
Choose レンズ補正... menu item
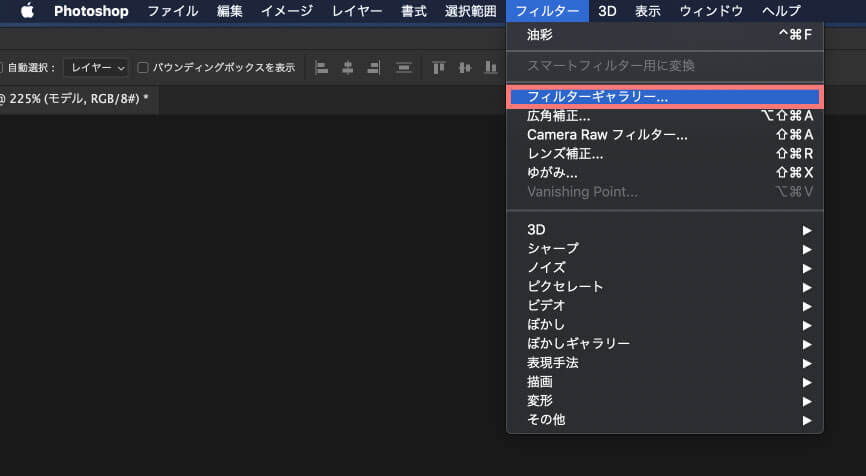(665, 154)
